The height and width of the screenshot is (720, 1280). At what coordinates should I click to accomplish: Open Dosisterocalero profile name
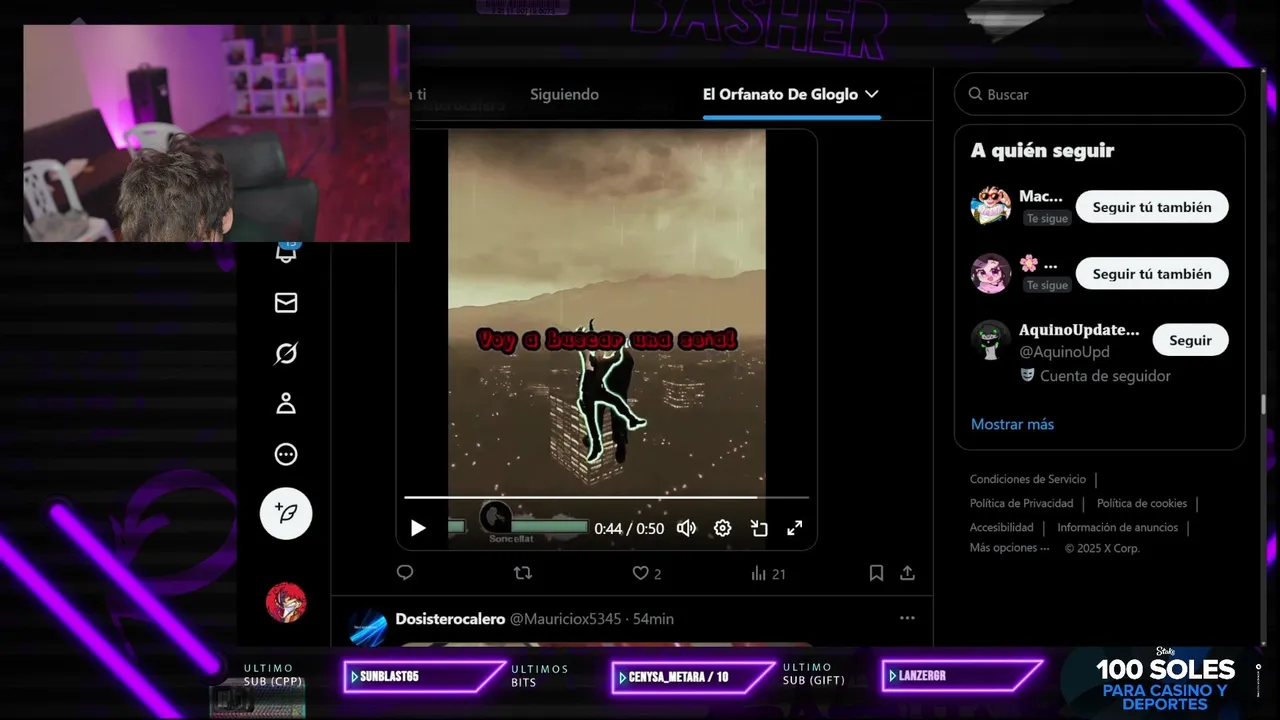click(450, 619)
